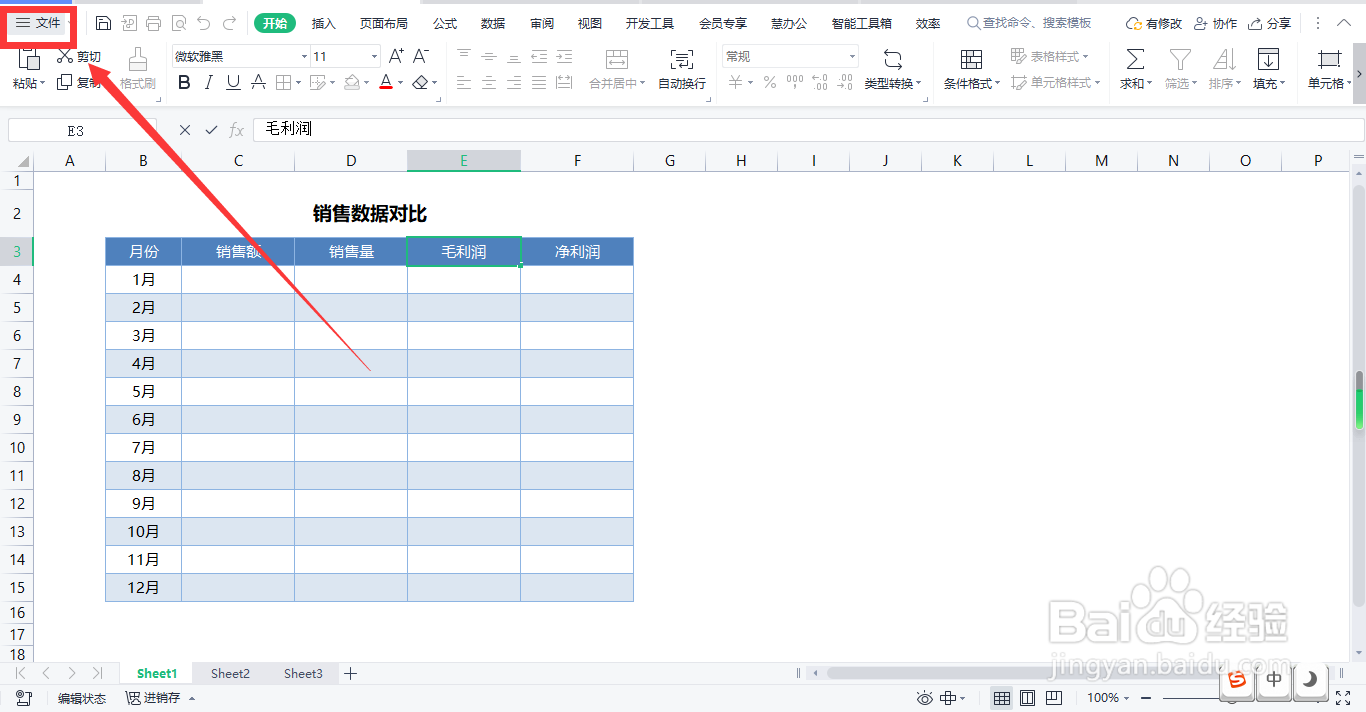Click the command search box (查找命令)
This screenshot has height=712, width=1366.
(1030, 23)
